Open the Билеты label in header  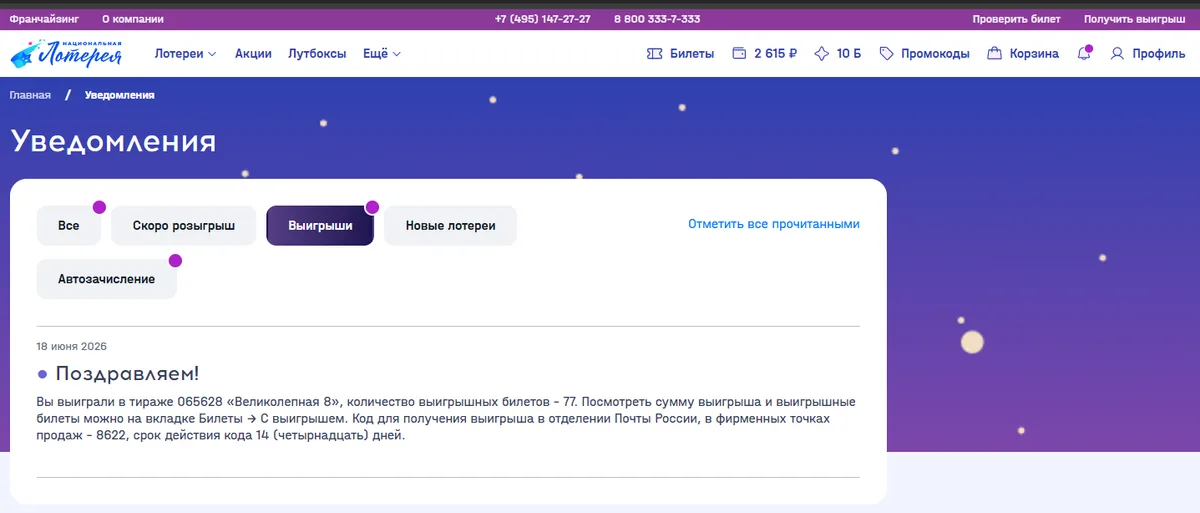pos(692,54)
